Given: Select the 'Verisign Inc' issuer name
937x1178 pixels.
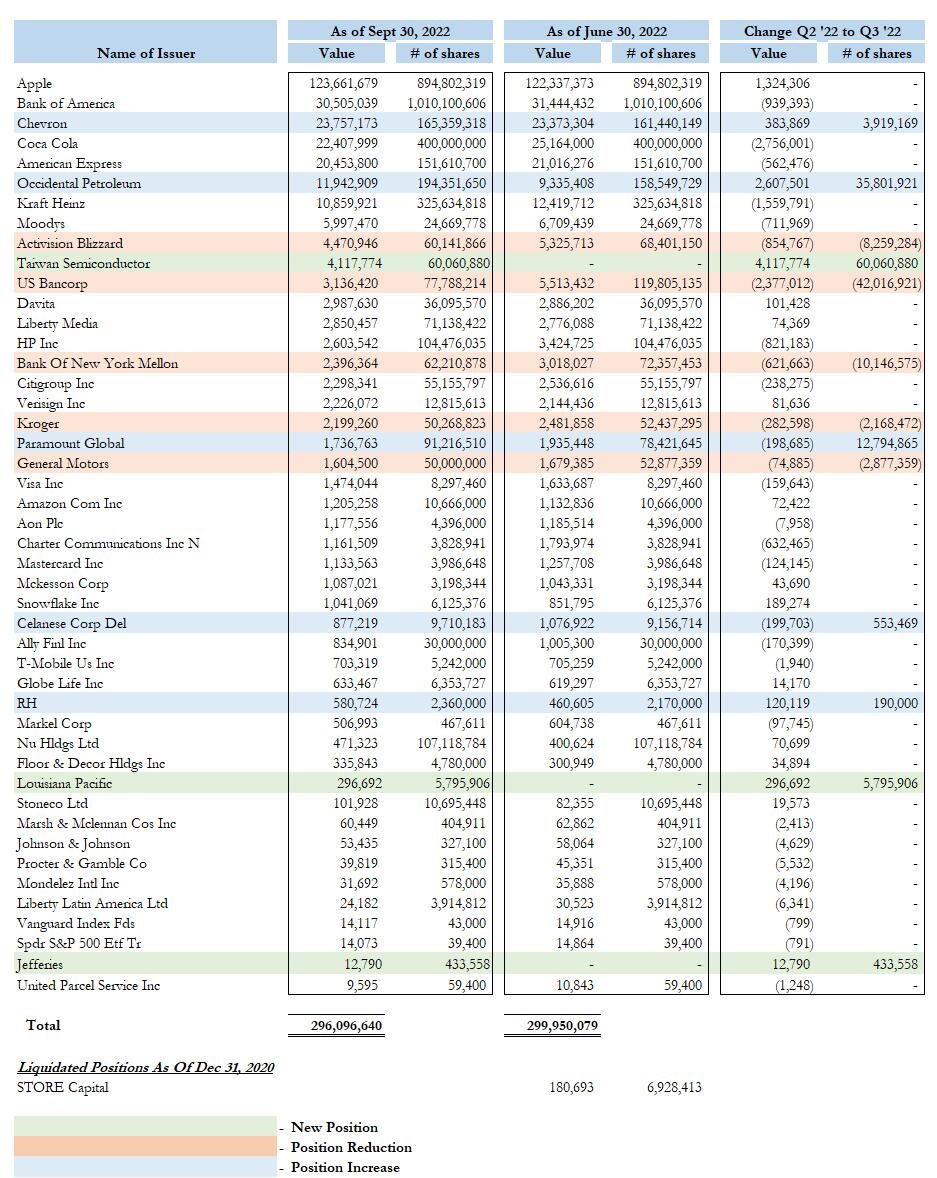Looking at the screenshot, I should pyautogui.click(x=51, y=403).
